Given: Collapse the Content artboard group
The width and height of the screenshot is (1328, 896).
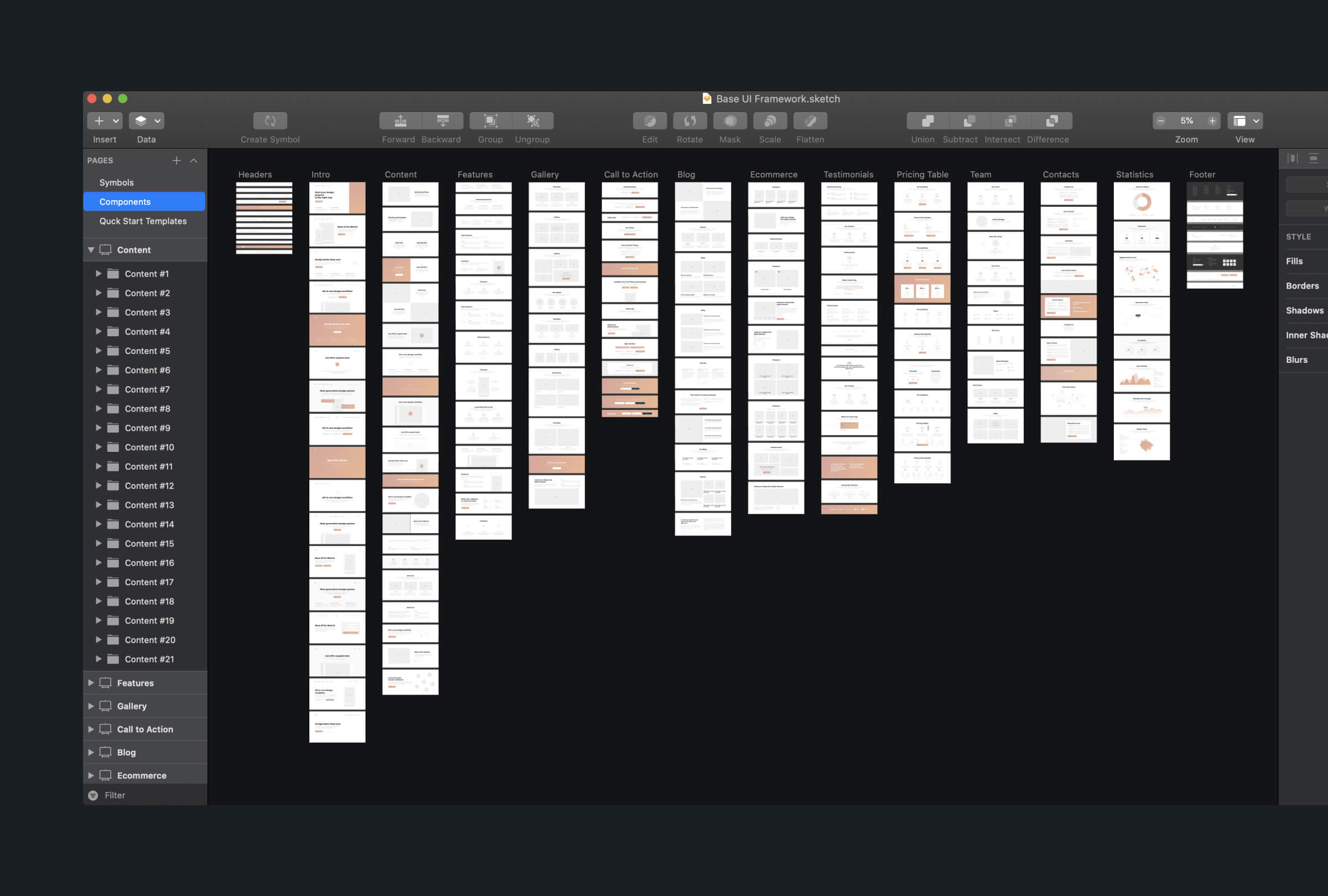Looking at the screenshot, I should point(91,250).
